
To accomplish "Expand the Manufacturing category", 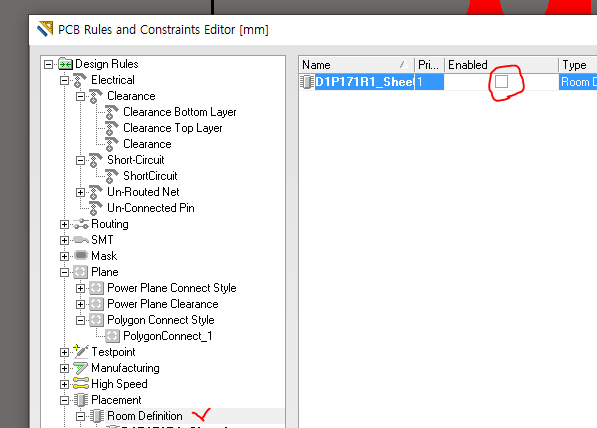I will pyautogui.click(x=64, y=368).
